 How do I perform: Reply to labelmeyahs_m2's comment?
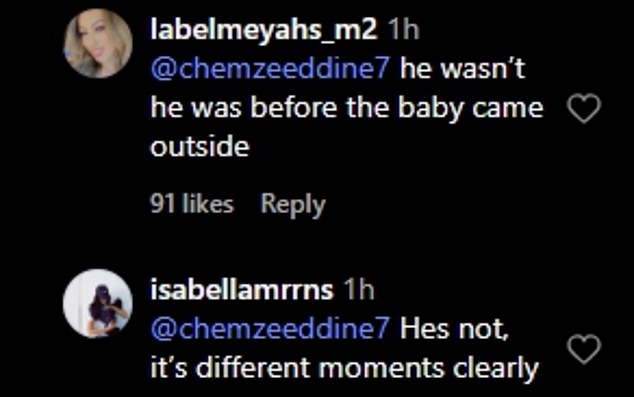293,205
